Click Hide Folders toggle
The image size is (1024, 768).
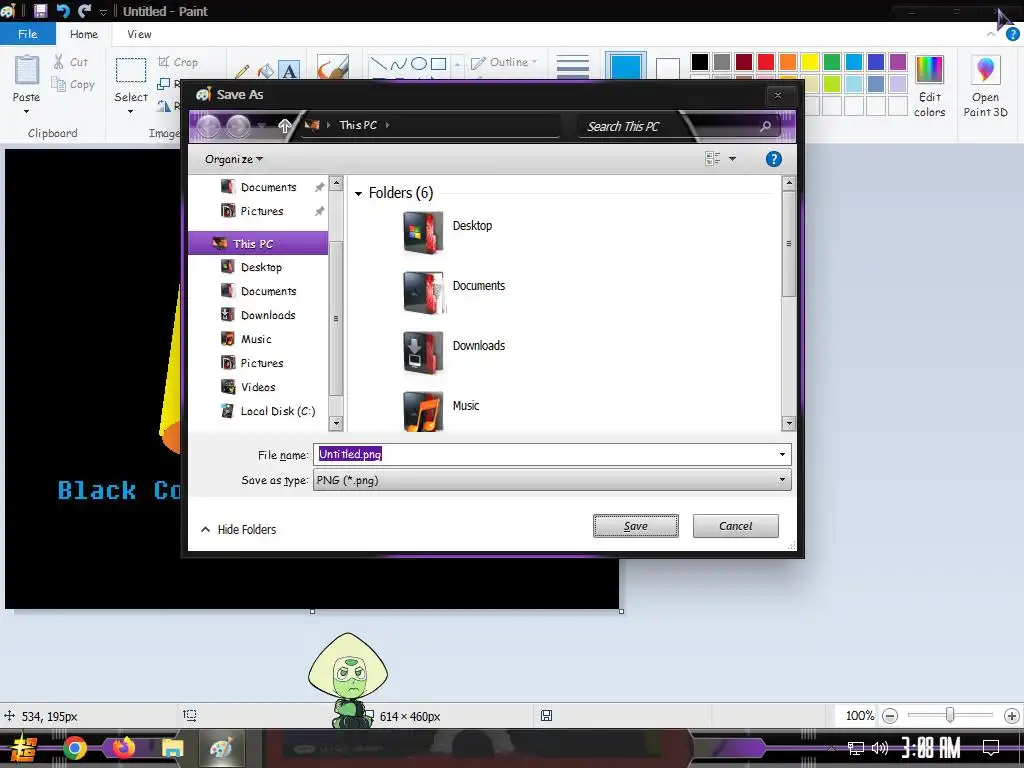pyautogui.click(x=238, y=530)
